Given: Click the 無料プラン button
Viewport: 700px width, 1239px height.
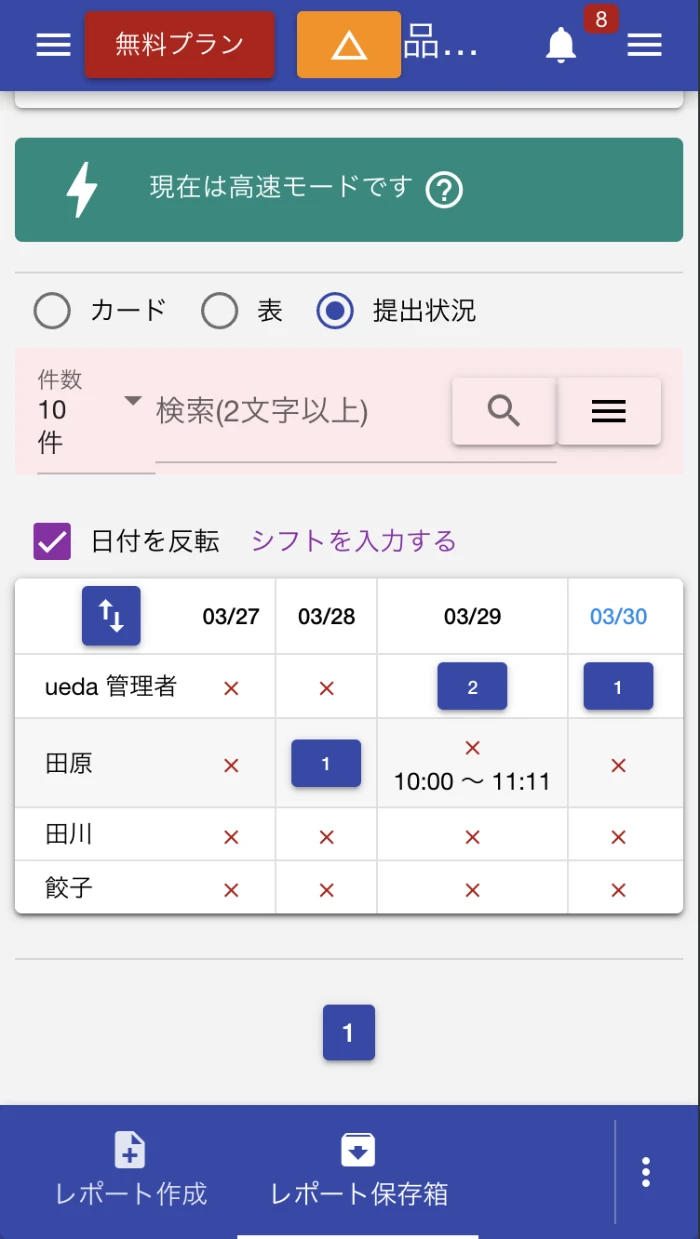Looking at the screenshot, I should (179, 44).
